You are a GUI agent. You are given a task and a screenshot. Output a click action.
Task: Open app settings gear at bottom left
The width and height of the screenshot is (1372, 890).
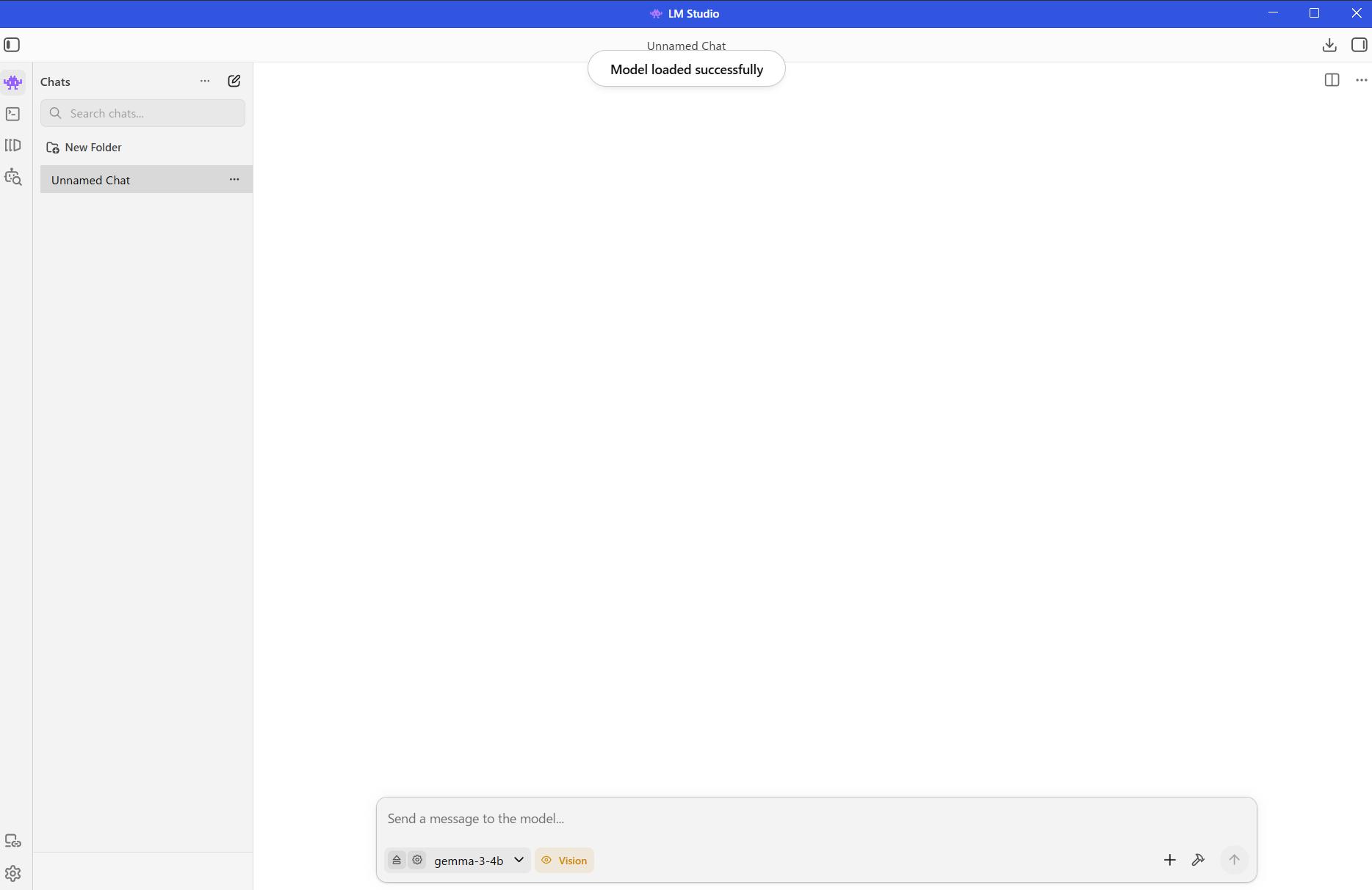[13, 873]
